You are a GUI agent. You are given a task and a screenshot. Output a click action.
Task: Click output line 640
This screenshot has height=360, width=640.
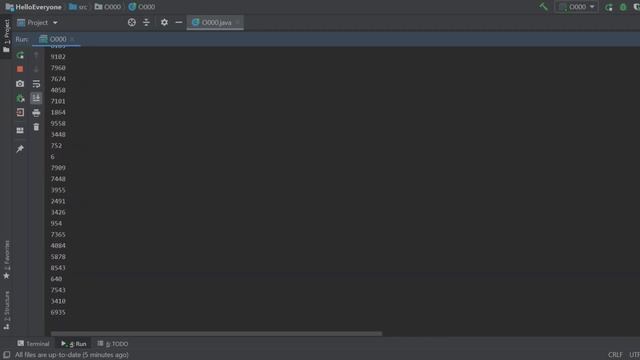[56, 279]
